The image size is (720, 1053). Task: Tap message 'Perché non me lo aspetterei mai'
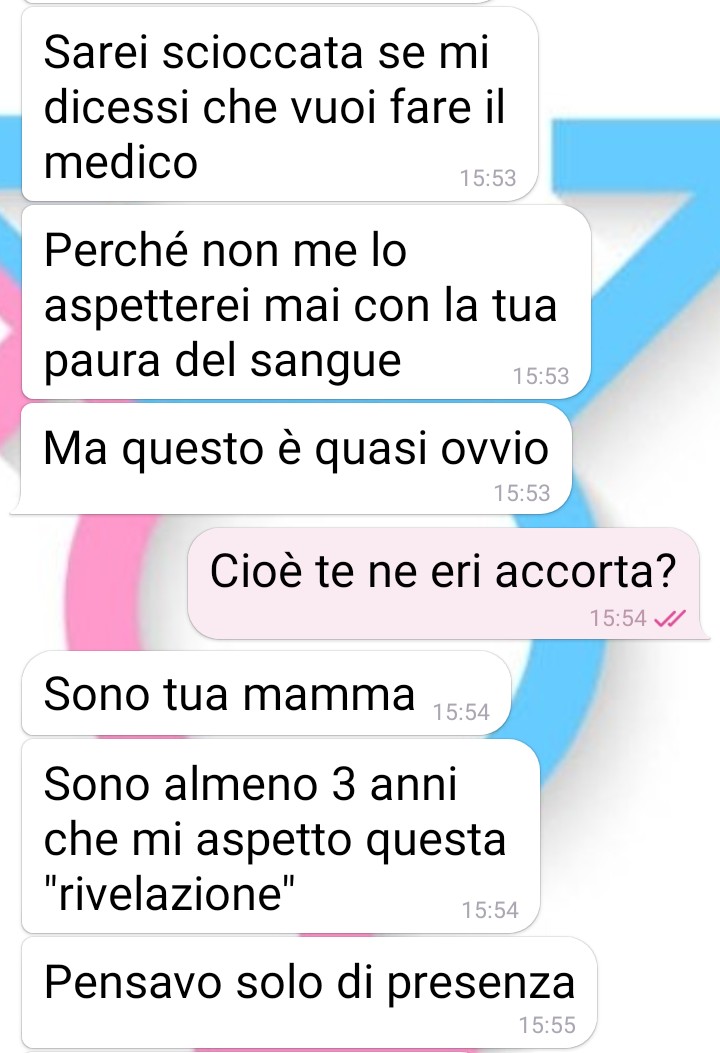click(306, 303)
